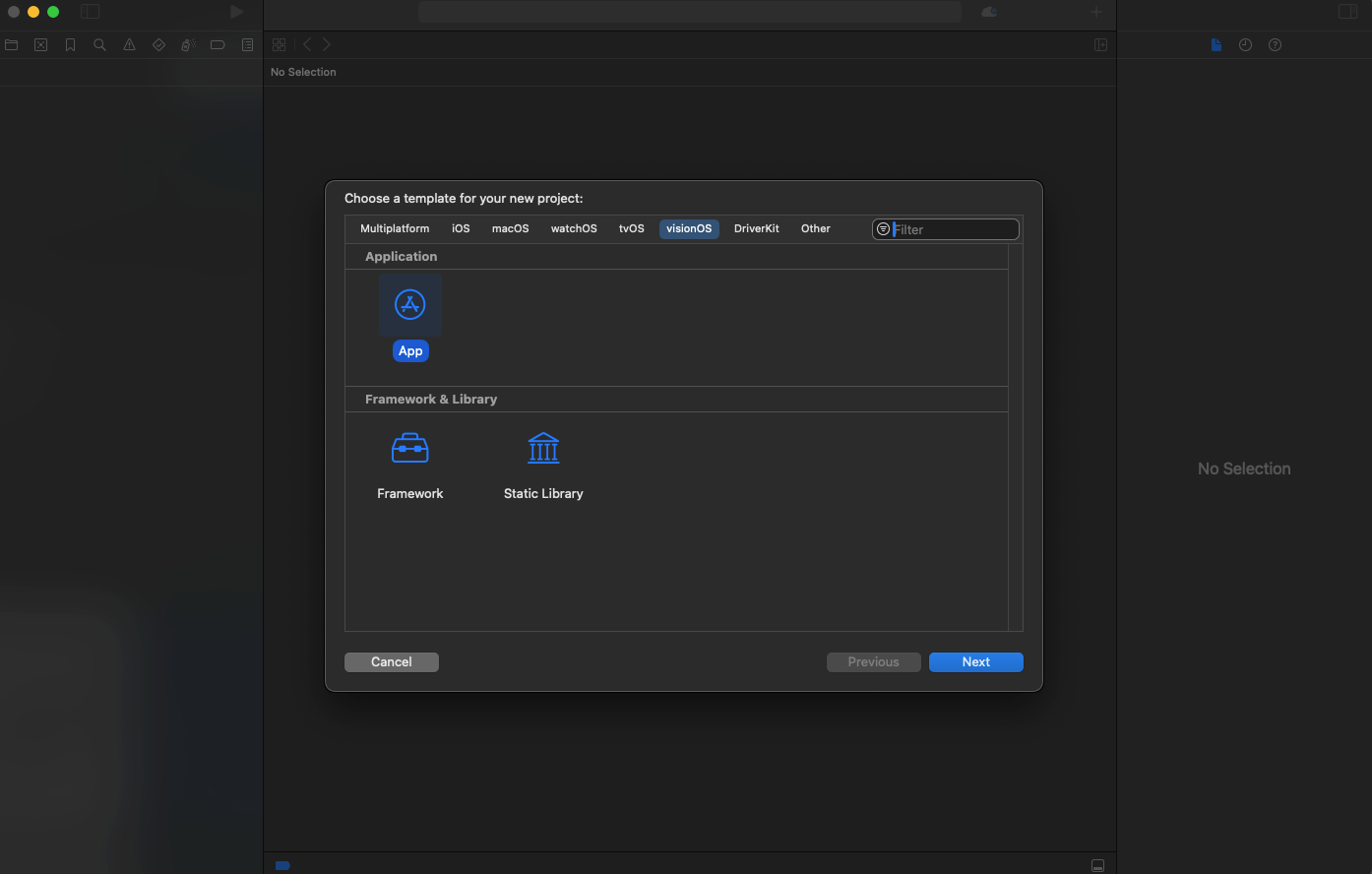Open the filter options icon in Filter field
Screen dimensions: 1372x874
pyautogui.click(x=883, y=229)
